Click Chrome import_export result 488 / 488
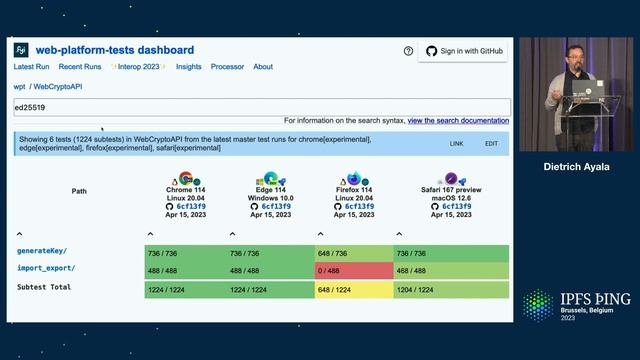The width and height of the screenshot is (640, 360). 185,271
